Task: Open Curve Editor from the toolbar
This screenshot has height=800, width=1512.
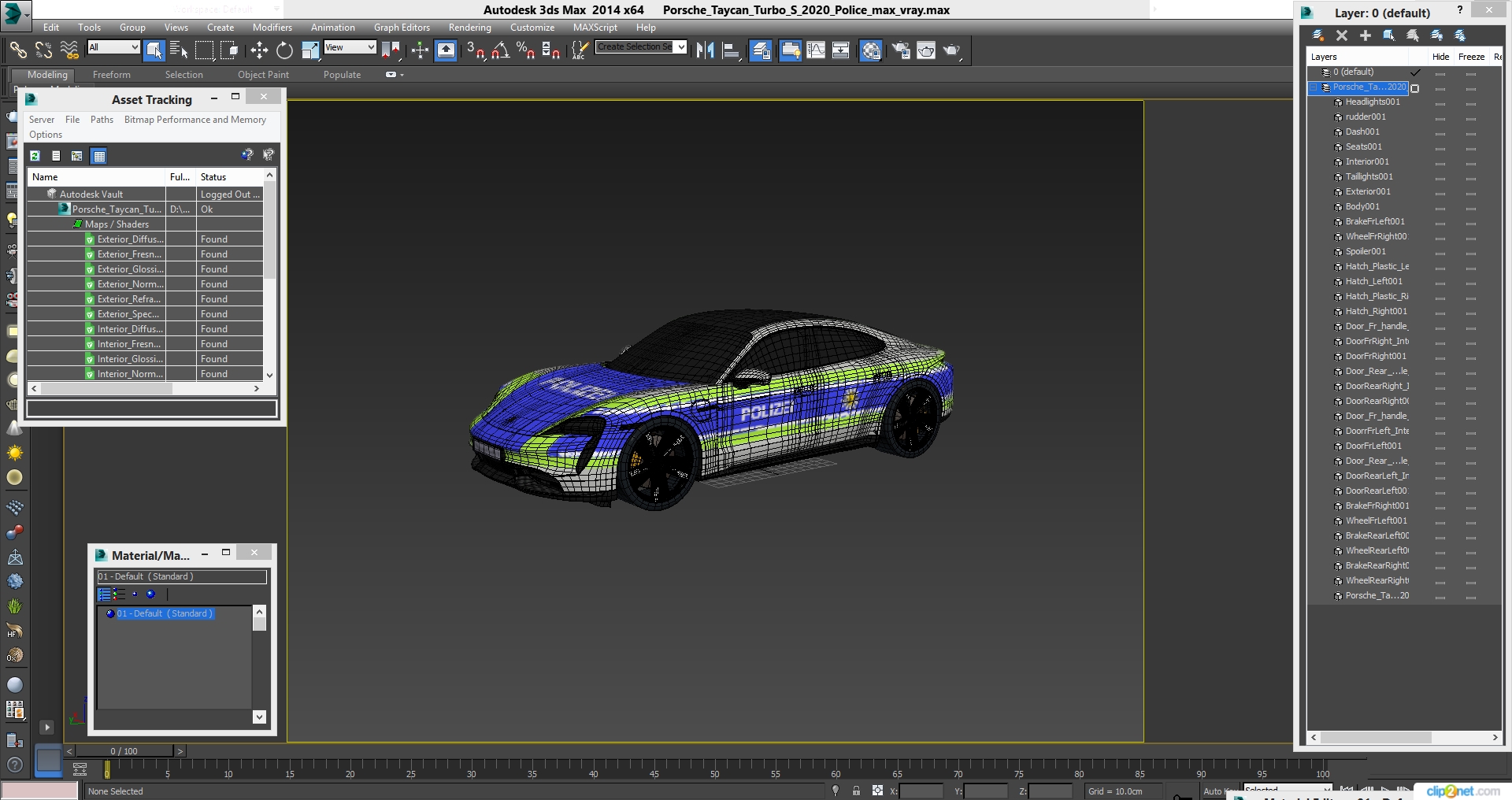Action: click(816, 50)
